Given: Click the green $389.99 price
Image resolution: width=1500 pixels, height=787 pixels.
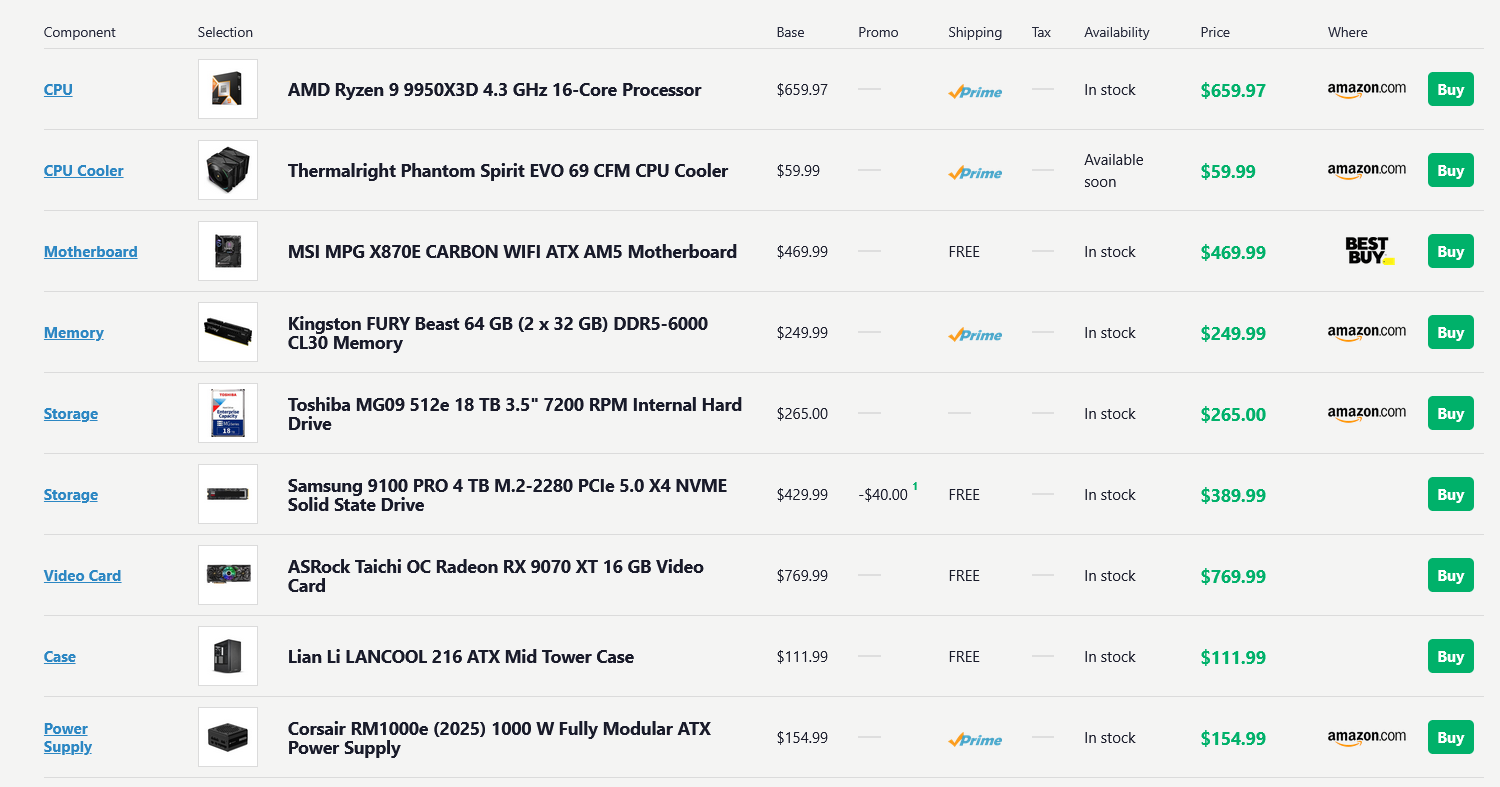Looking at the screenshot, I should coord(1233,496).
